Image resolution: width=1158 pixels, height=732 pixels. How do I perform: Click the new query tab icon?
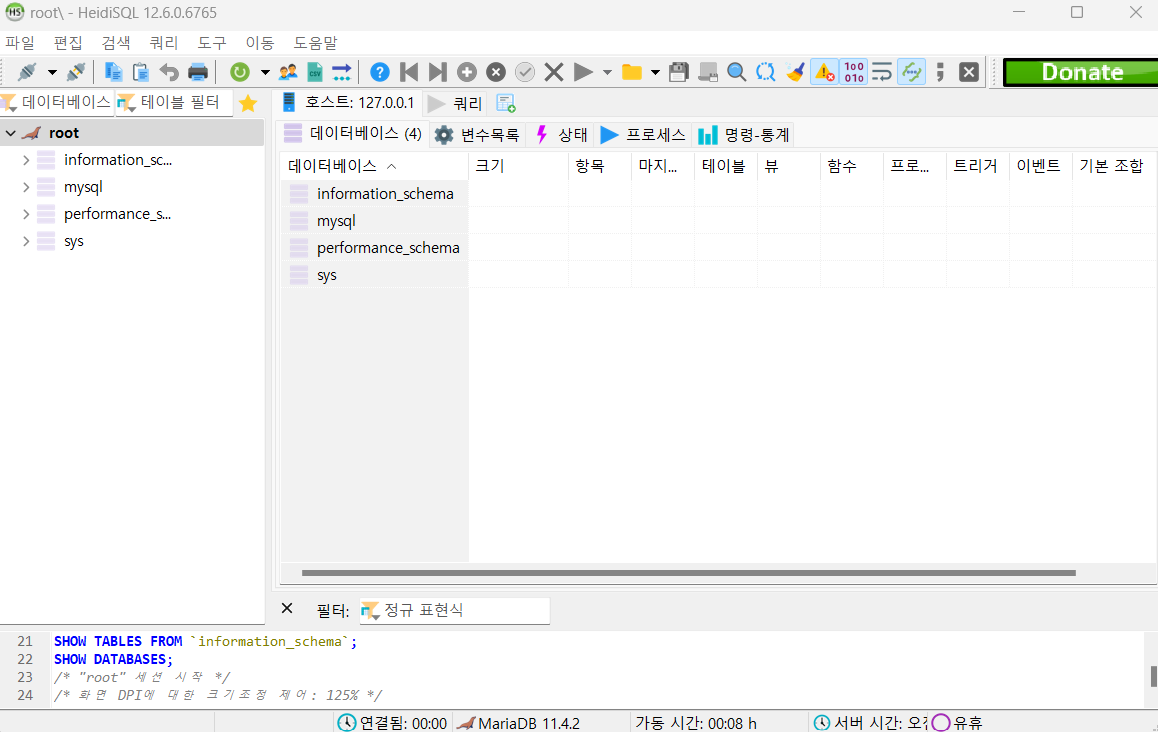(x=506, y=103)
